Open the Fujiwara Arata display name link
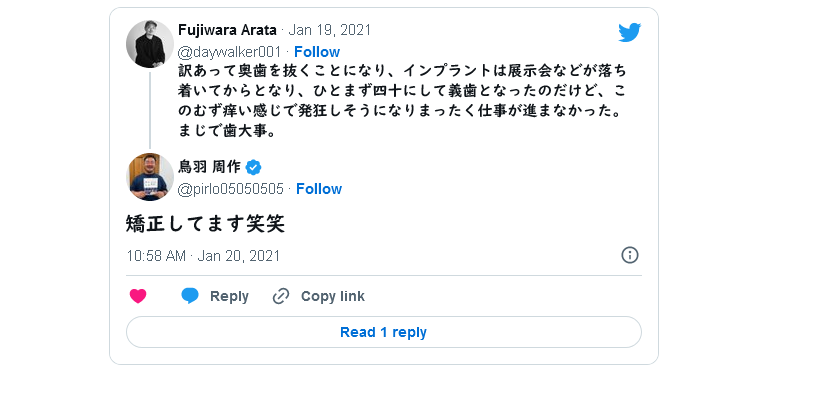The width and height of the screenshot is (825, 401). coord(227,30)
